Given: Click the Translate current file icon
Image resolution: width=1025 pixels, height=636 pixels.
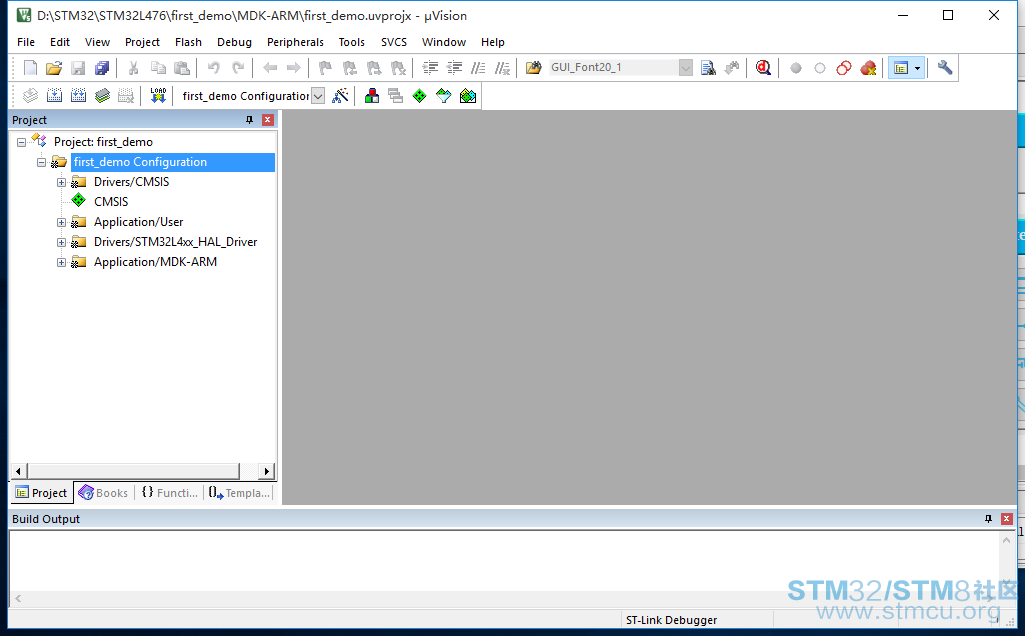Looking at the screenshot, I should coord(30,95).
